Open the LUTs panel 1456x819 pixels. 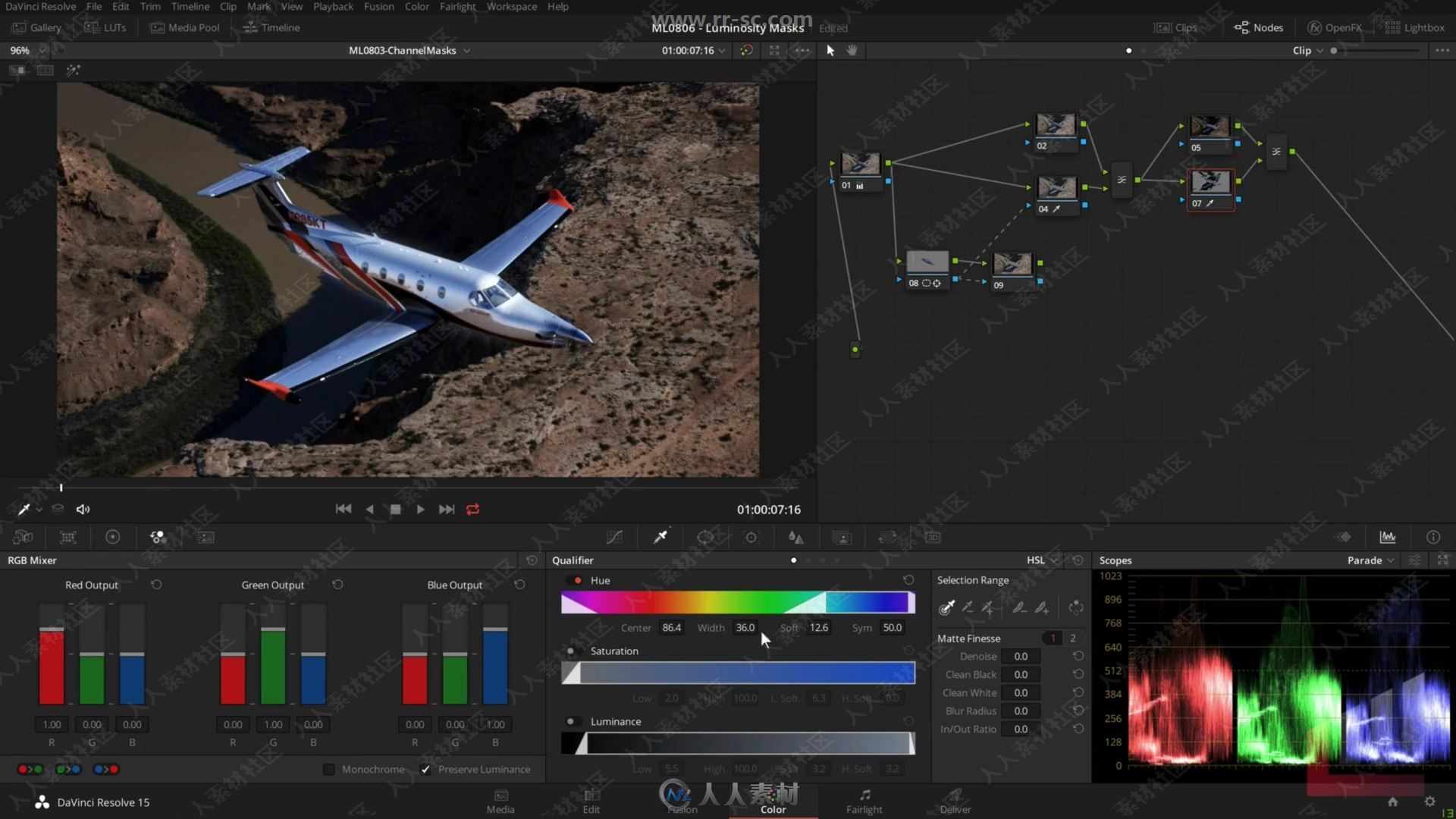tap(105, 27)
